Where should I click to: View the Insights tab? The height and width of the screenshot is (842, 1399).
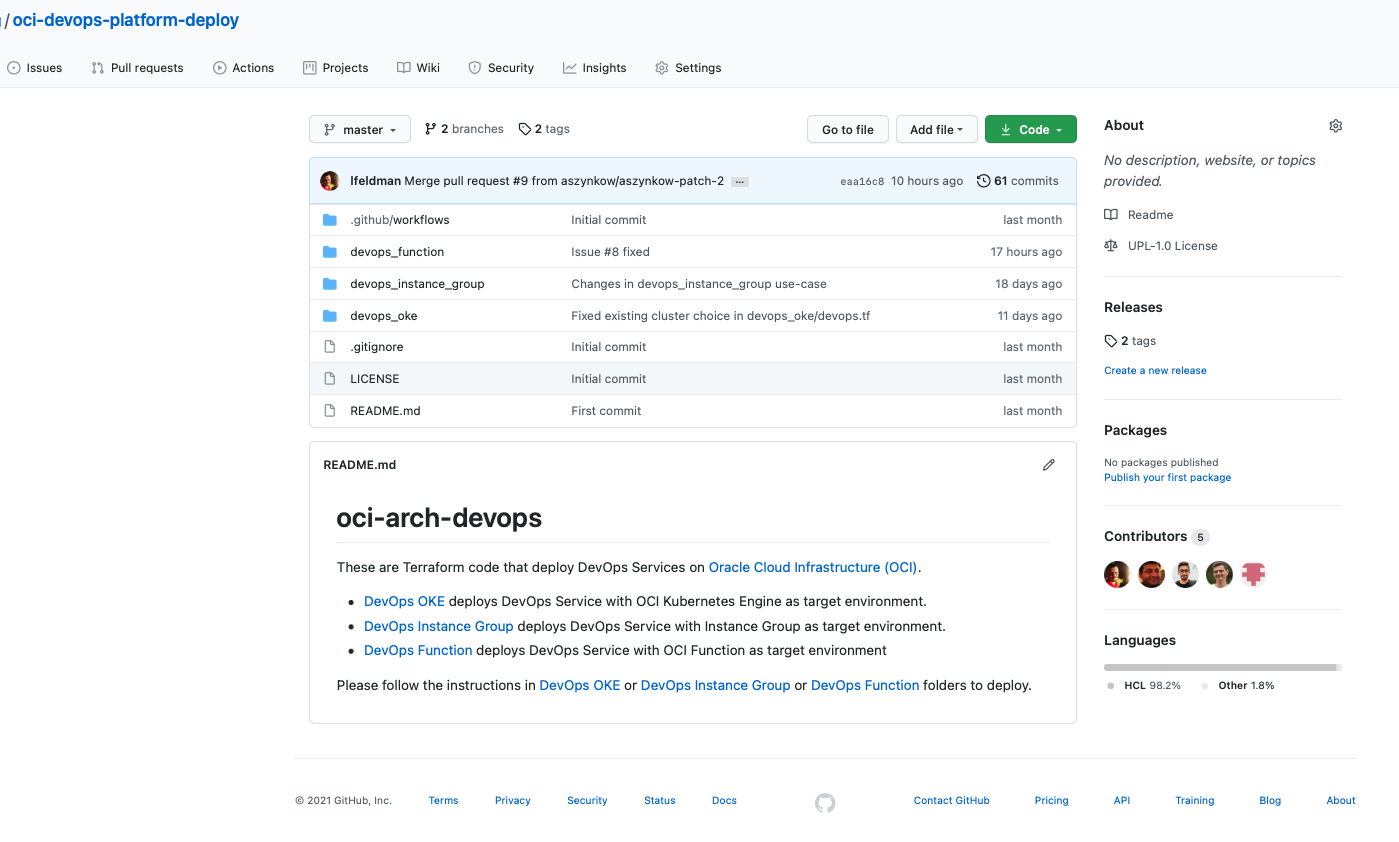594,68
